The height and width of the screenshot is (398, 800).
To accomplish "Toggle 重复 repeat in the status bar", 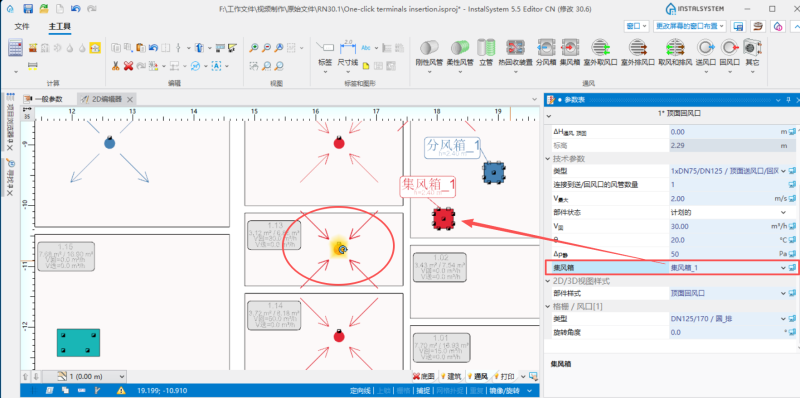I will pyautogui.click(x=476, y=391).
